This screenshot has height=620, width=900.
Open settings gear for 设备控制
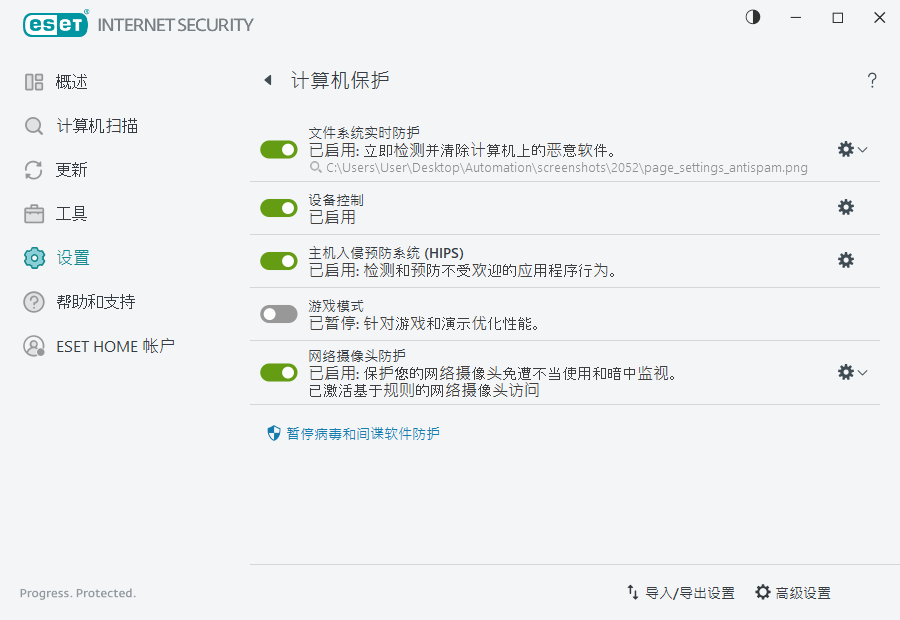[845, 207]
